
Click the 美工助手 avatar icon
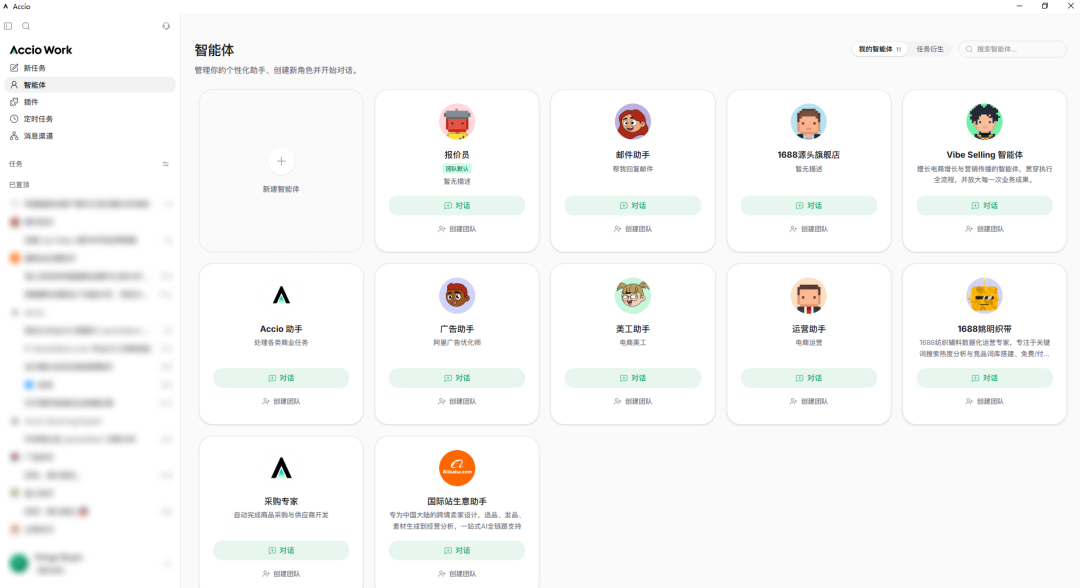click(x=632, y=295)
